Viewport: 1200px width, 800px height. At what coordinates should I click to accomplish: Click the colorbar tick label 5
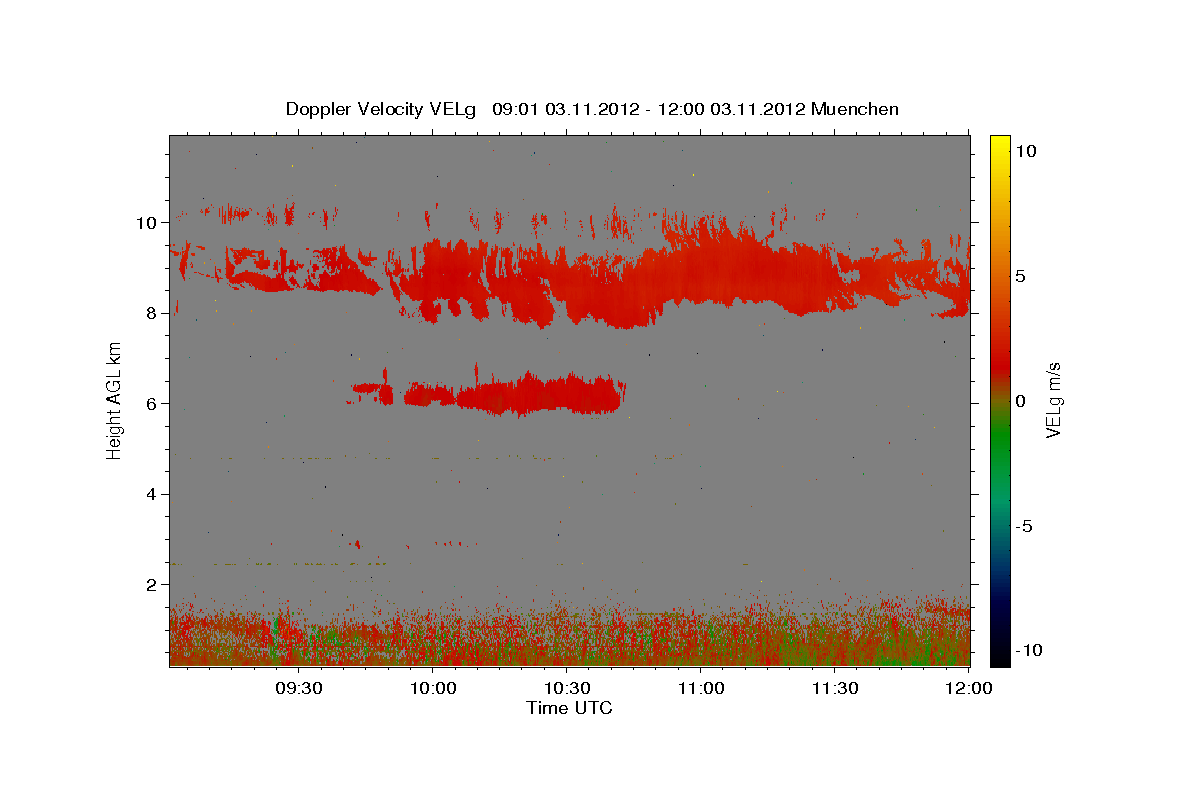pyautogui.click(x=1019, y=276)
